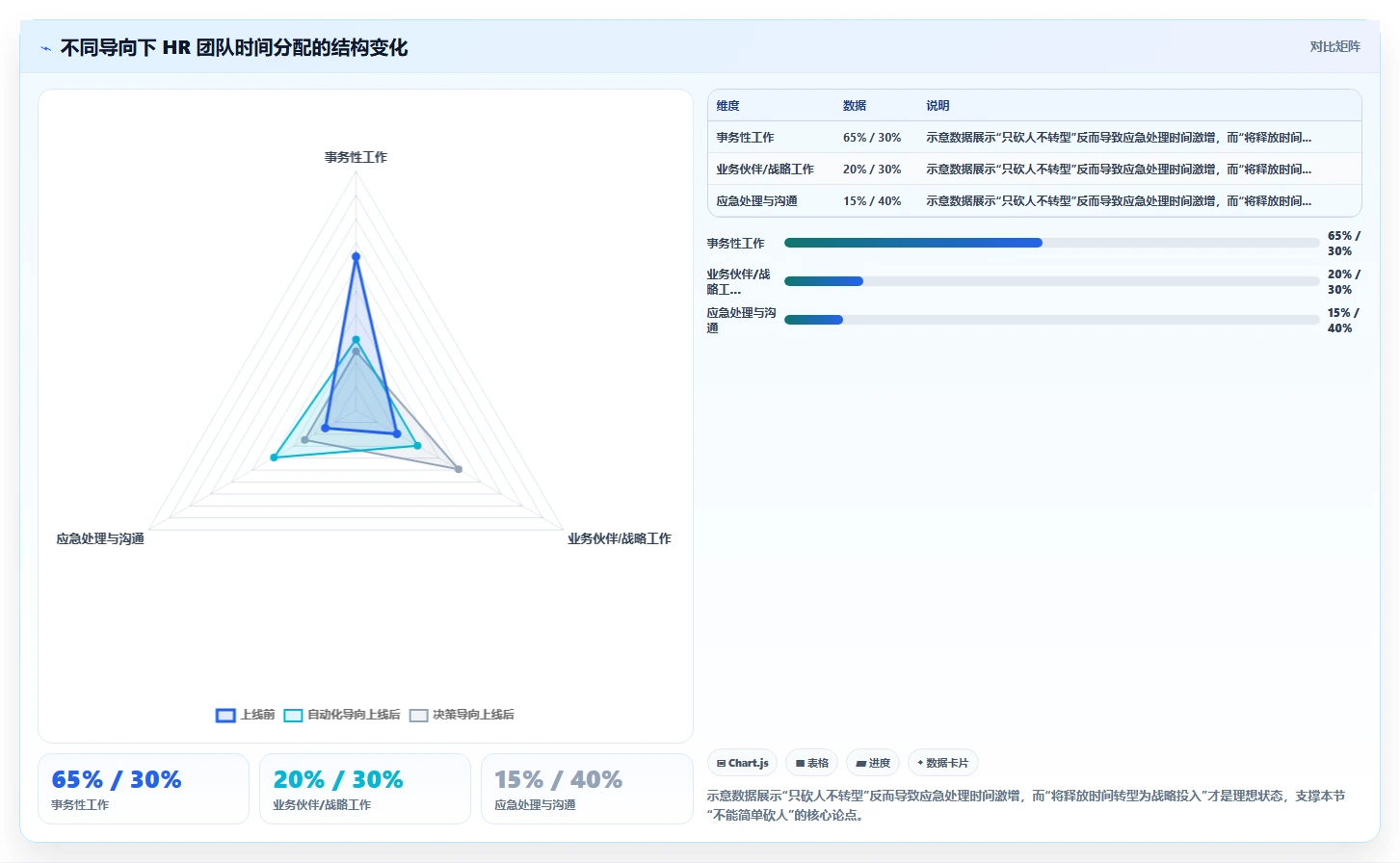
Task: Select the 数据卡片 tag chip
Action: [x=942, y=763]
